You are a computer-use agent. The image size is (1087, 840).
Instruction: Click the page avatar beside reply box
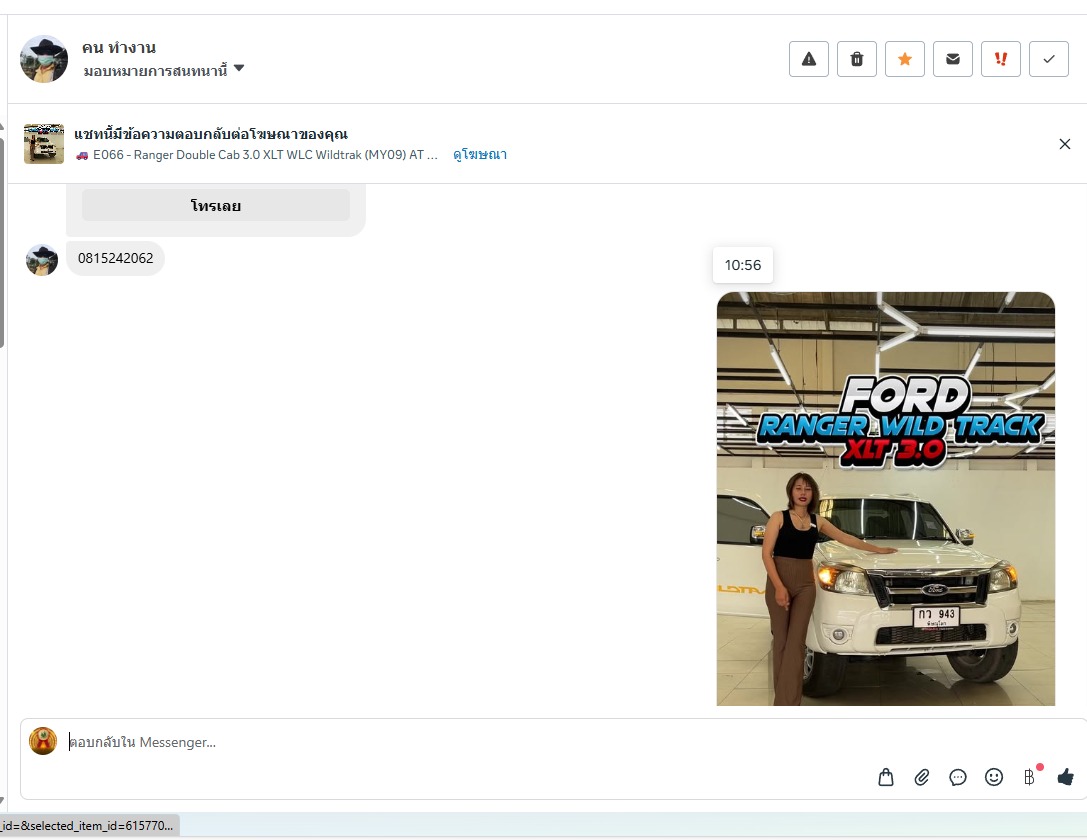pyautogui.click(x=43, y=741)
